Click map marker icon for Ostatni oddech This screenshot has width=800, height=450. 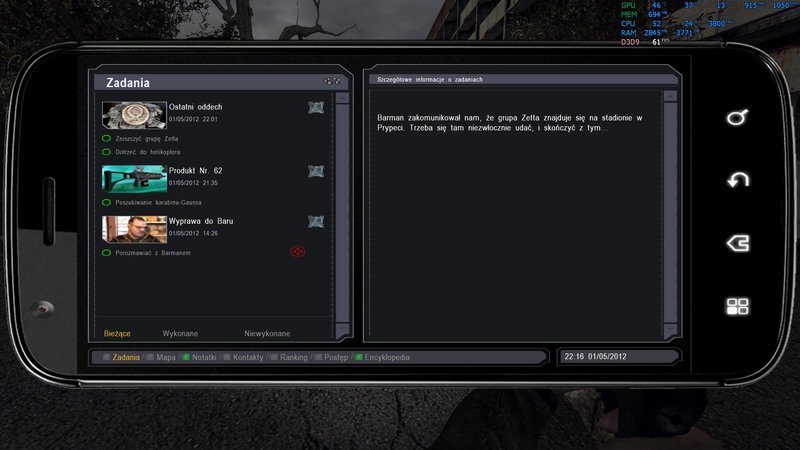(x=316, y=108)
